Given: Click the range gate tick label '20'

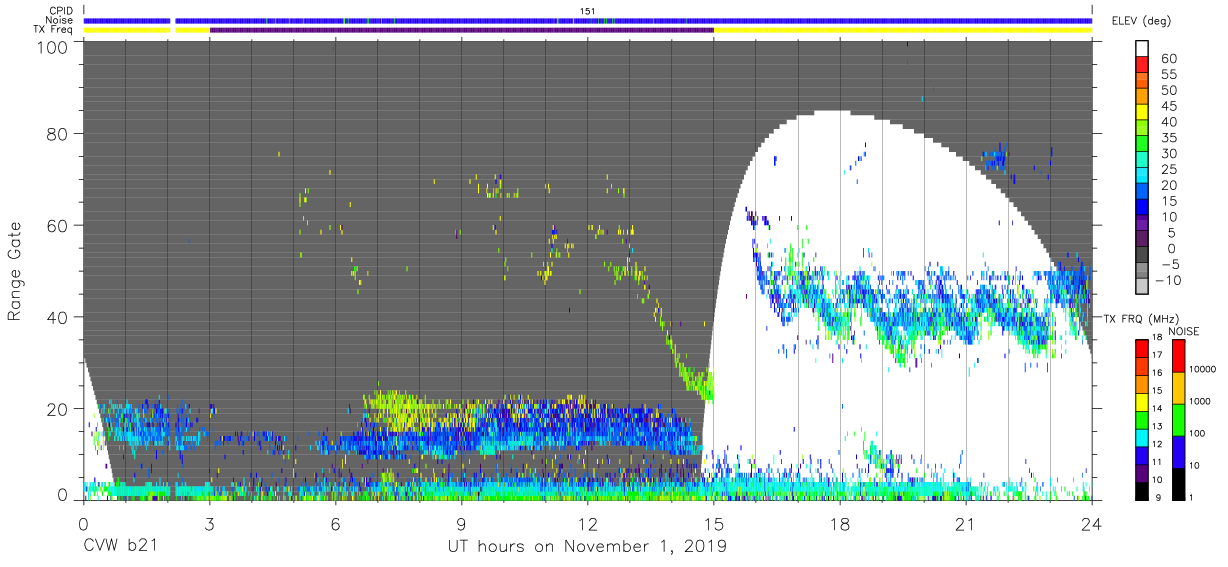Looking at the screenshot, I should (x=57, y=408).
